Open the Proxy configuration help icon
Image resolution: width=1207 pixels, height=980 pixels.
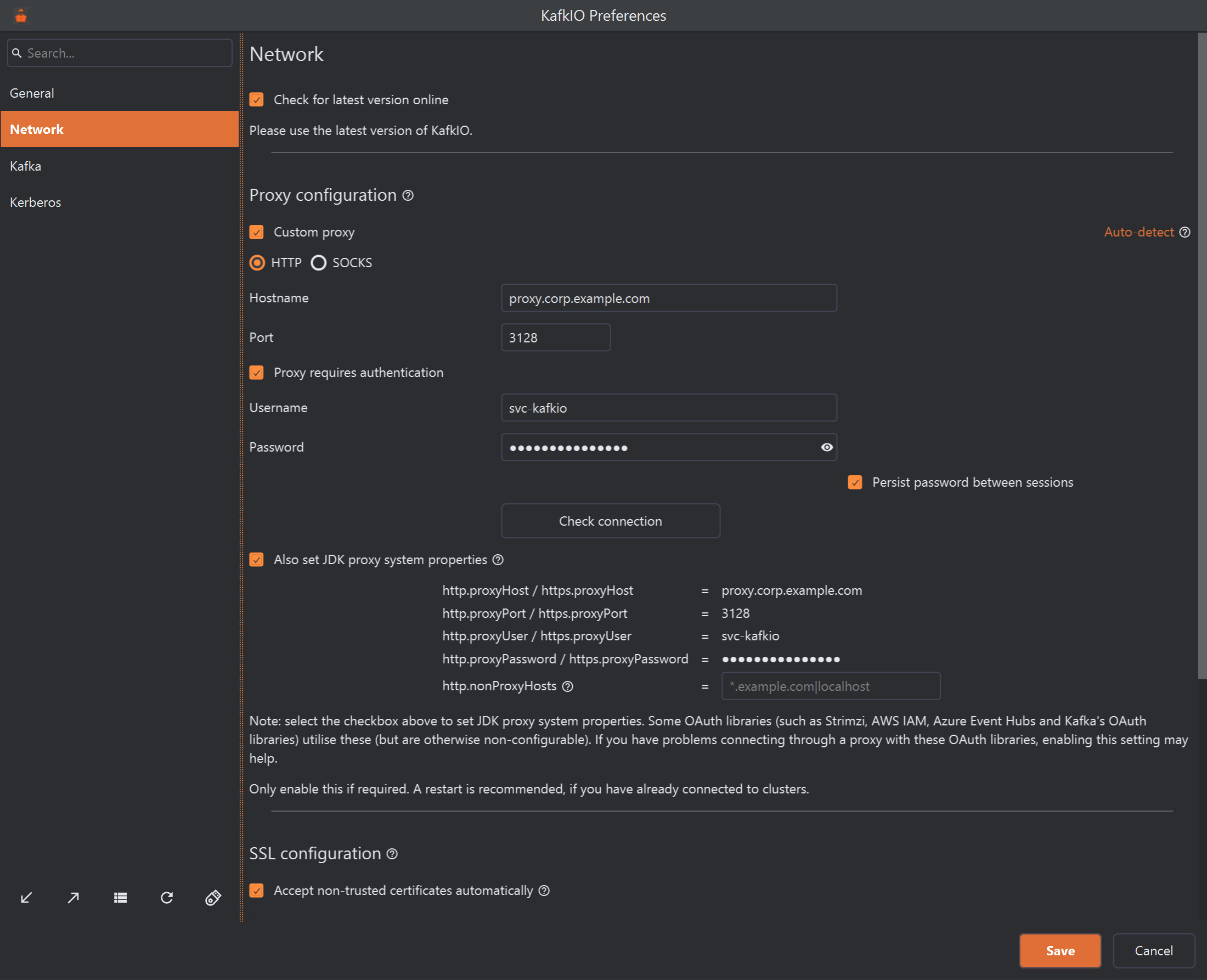tap(408, 195)
